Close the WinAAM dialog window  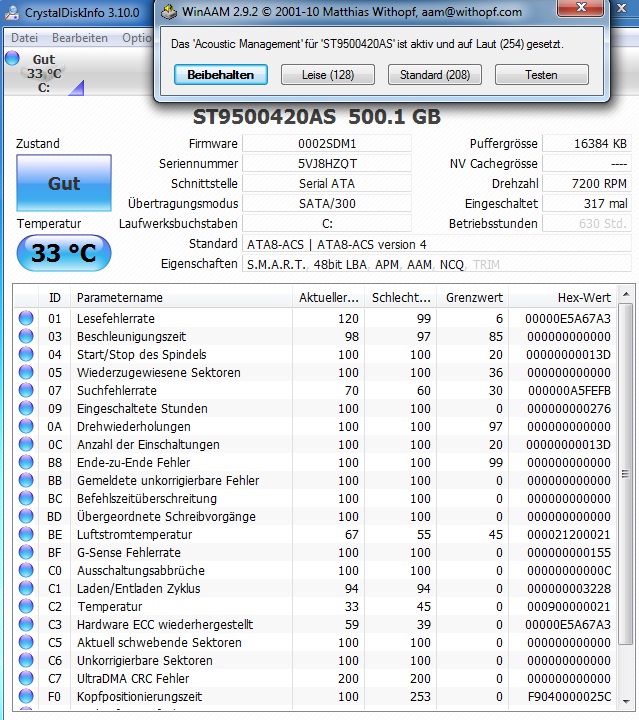(x=580, y=8)
